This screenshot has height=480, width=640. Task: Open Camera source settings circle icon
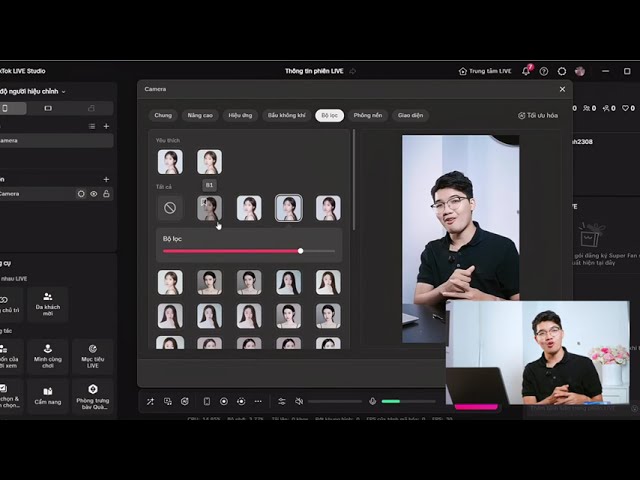81,194
